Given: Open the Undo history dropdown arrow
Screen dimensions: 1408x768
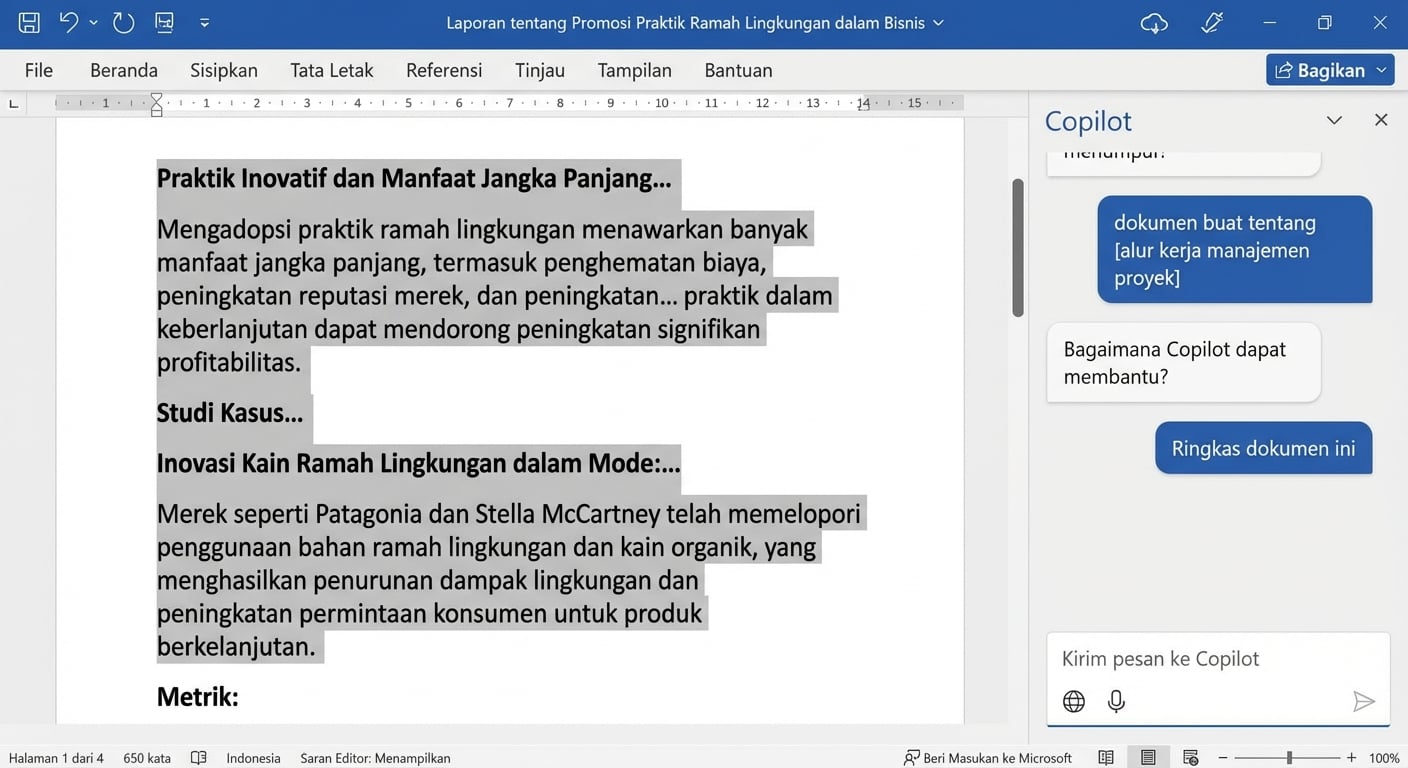Looking at the screenshot, I should click(x=93, y=22).
